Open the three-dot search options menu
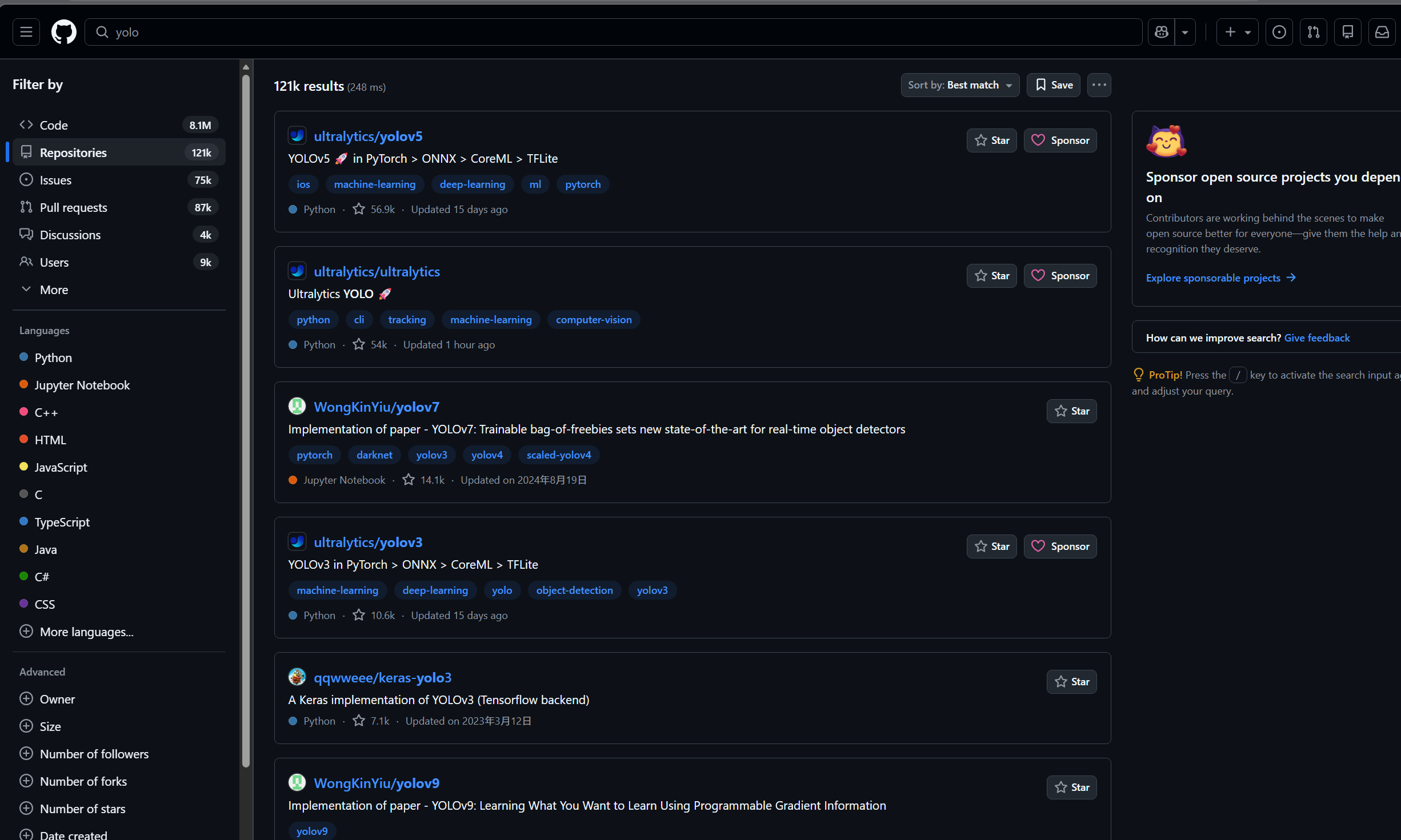 tap(1099, 85)
